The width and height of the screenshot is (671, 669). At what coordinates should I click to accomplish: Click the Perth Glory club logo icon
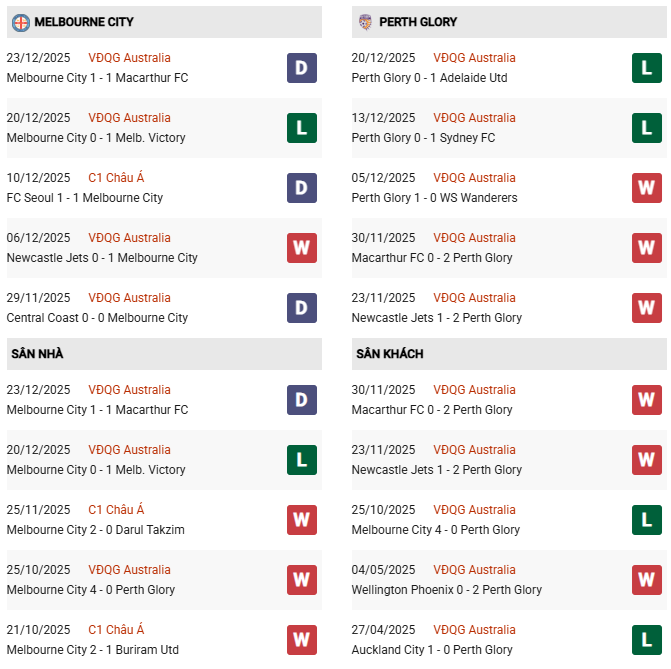(x=366, y=22)
